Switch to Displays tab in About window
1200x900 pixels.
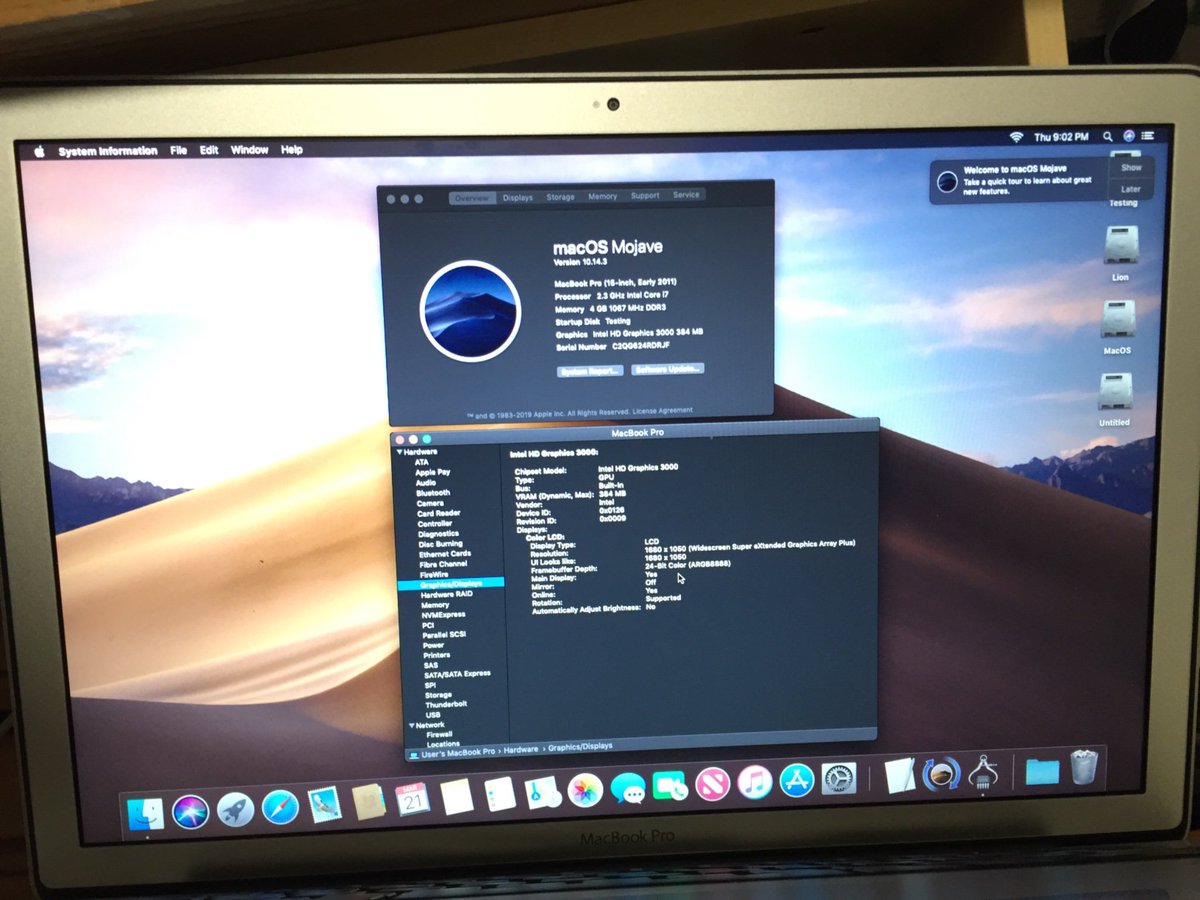point(518,197)
